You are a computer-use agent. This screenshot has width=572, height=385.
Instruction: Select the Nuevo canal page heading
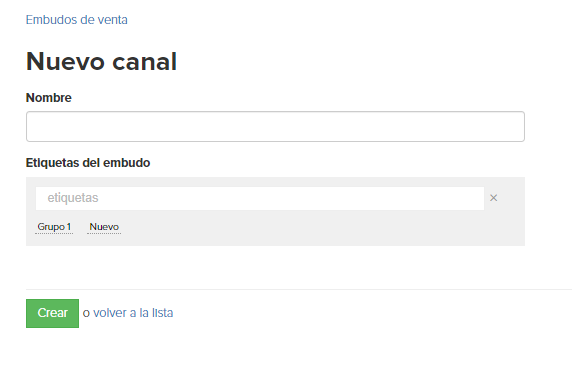tap(101, 61)
